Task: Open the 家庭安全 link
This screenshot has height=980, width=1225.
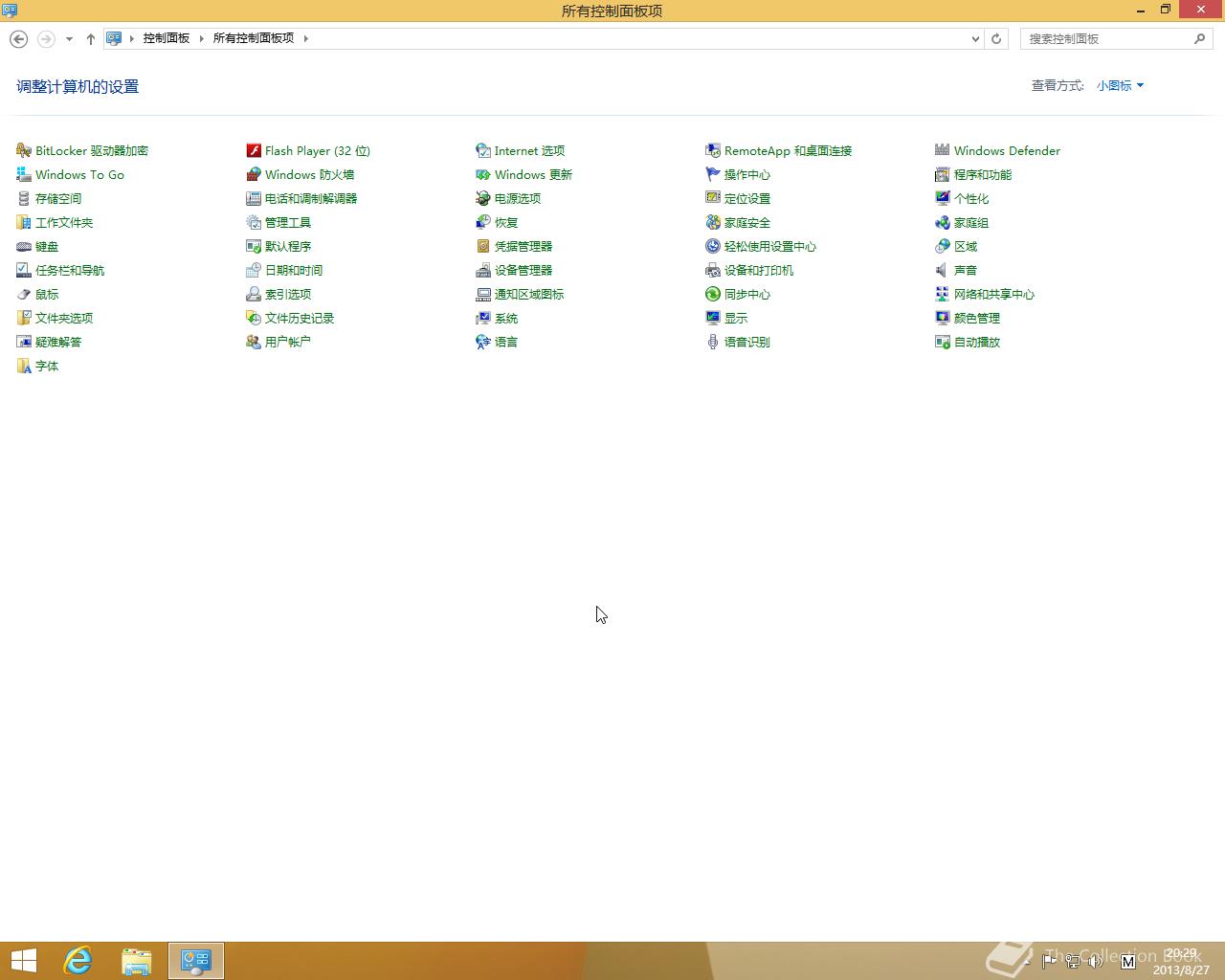Action: [x=747, y=222]
